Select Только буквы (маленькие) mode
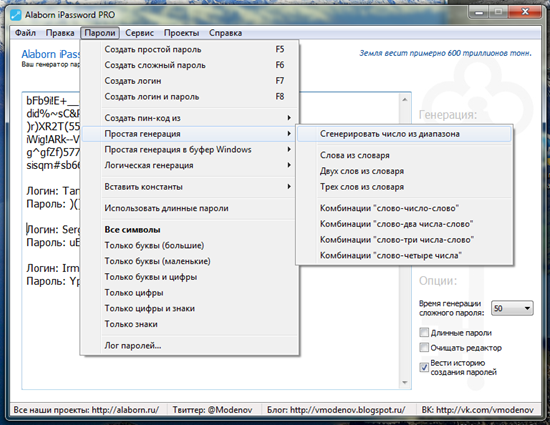Viewport: 550px width, 425px height. pos(190,261)
